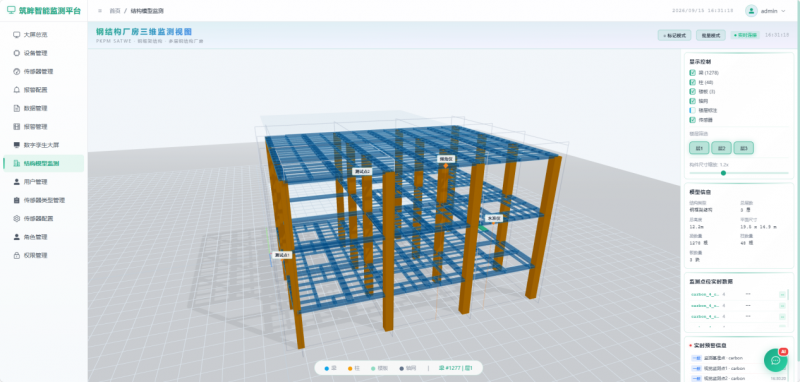
Task: Click the 梁 #1277 | 层1 status text
Action: [456, 368]
